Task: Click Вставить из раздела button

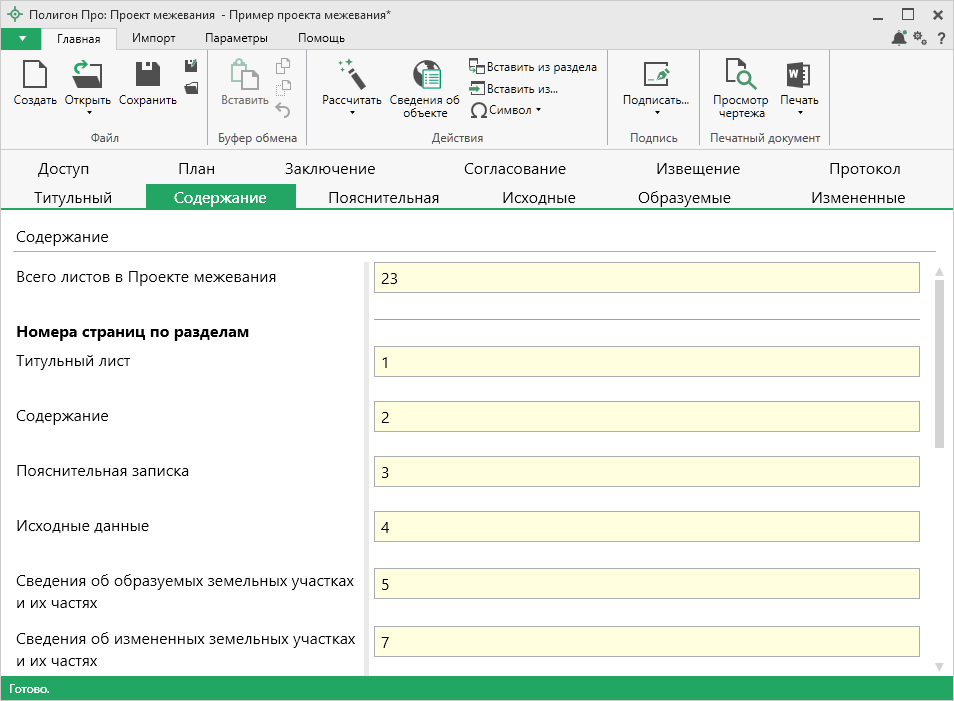Action: 533,67
